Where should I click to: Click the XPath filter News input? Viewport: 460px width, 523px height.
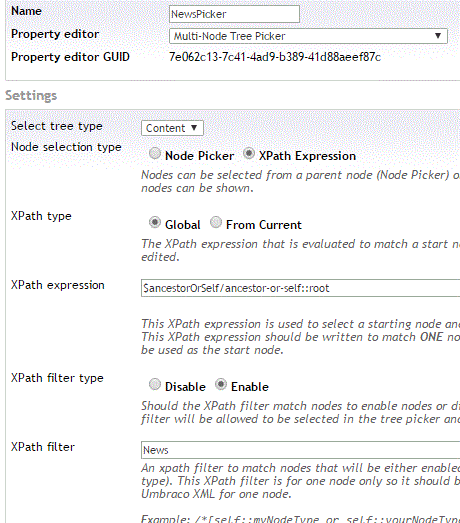click(x=300, y=450)
